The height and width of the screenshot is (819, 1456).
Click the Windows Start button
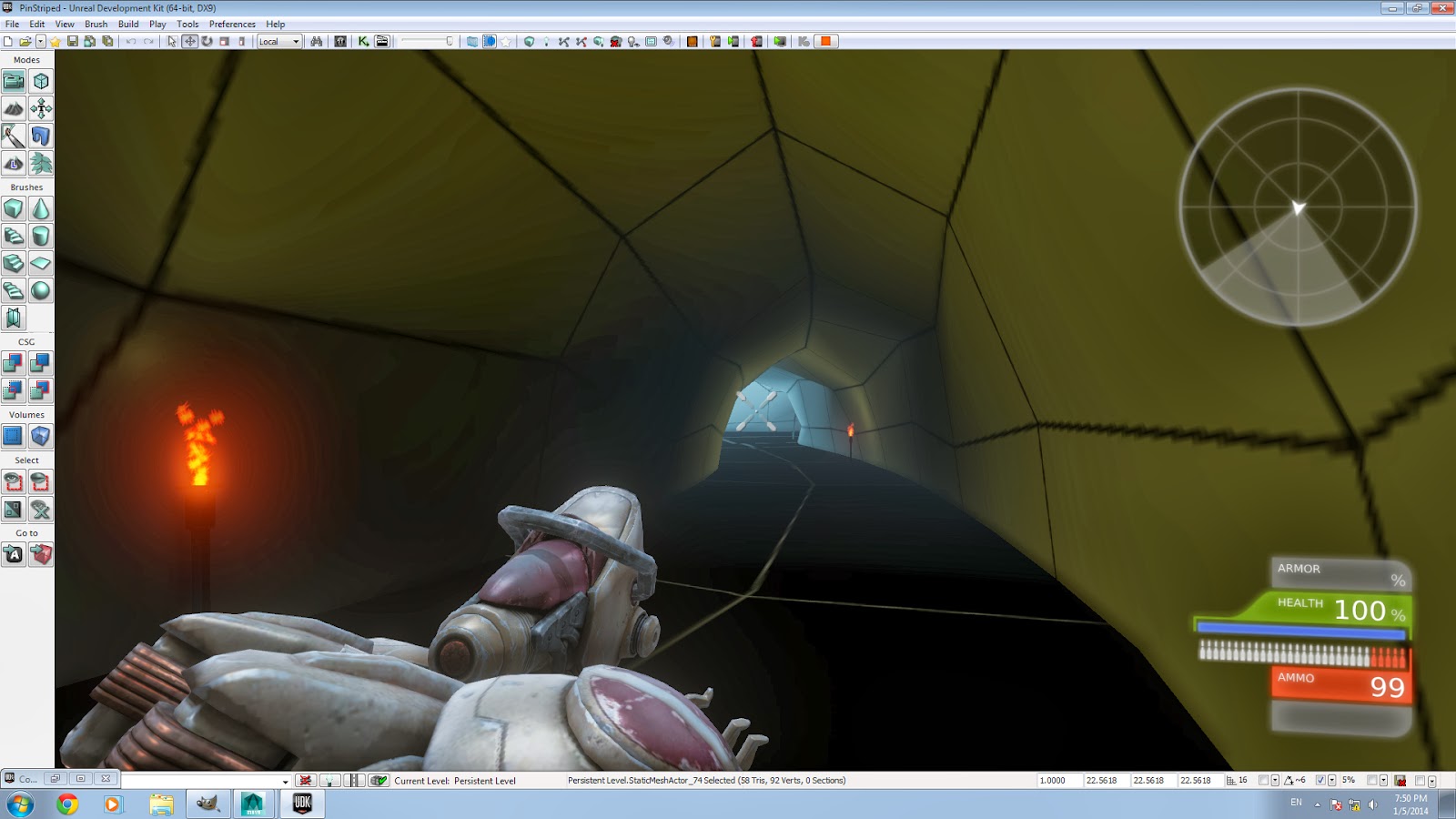click(20, 804)
